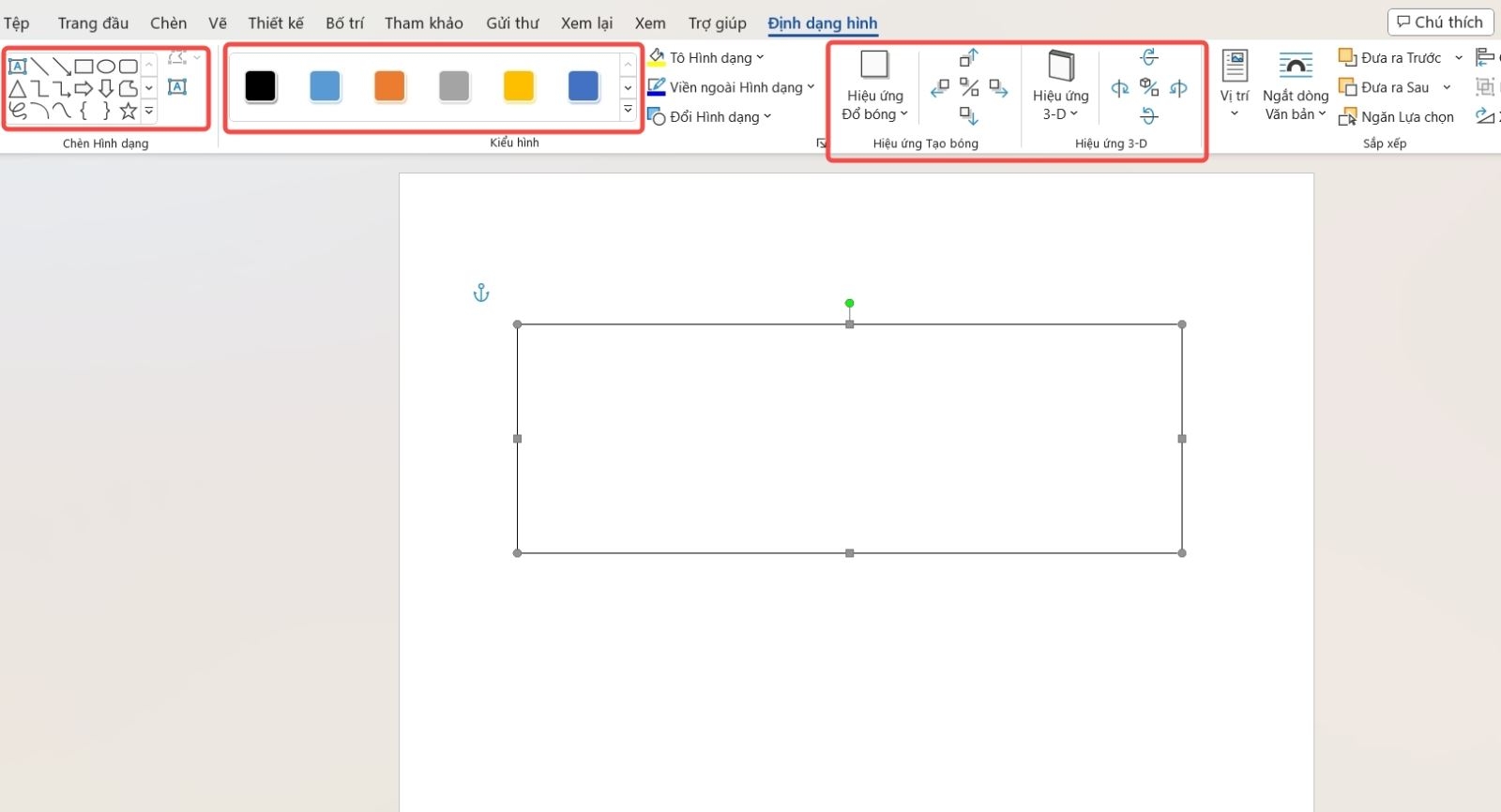Open the Tệp menu

[16, 23]
